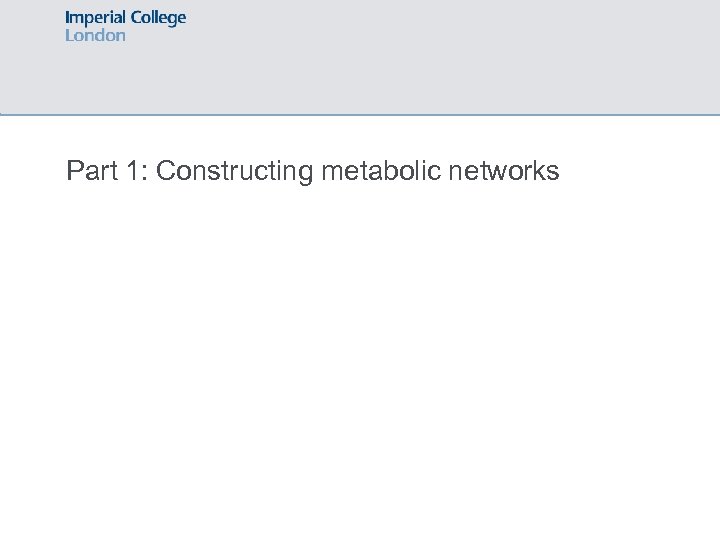Click the capital "I" in "Imperial"
The width and height of the screenshot is (720, 540).
pos(68,18)
